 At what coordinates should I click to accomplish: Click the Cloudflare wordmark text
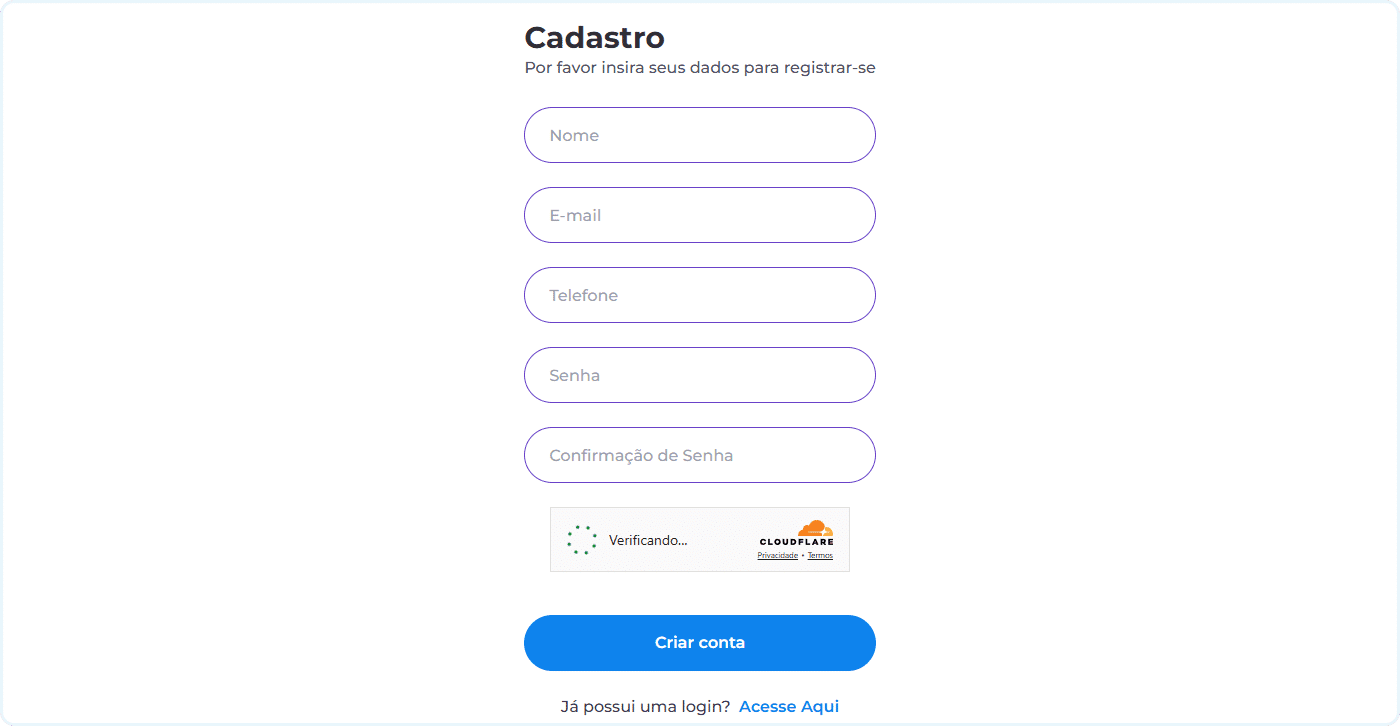tap(797, 540)
